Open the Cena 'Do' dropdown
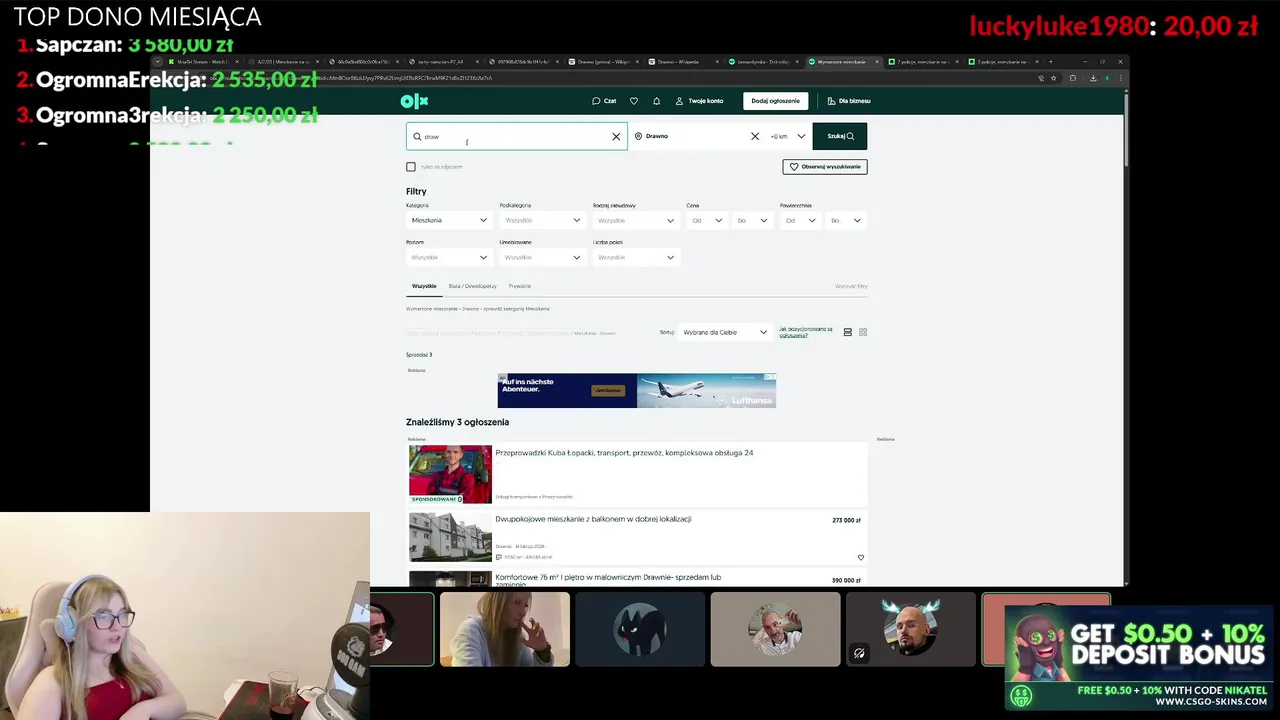 coord(751,220)
